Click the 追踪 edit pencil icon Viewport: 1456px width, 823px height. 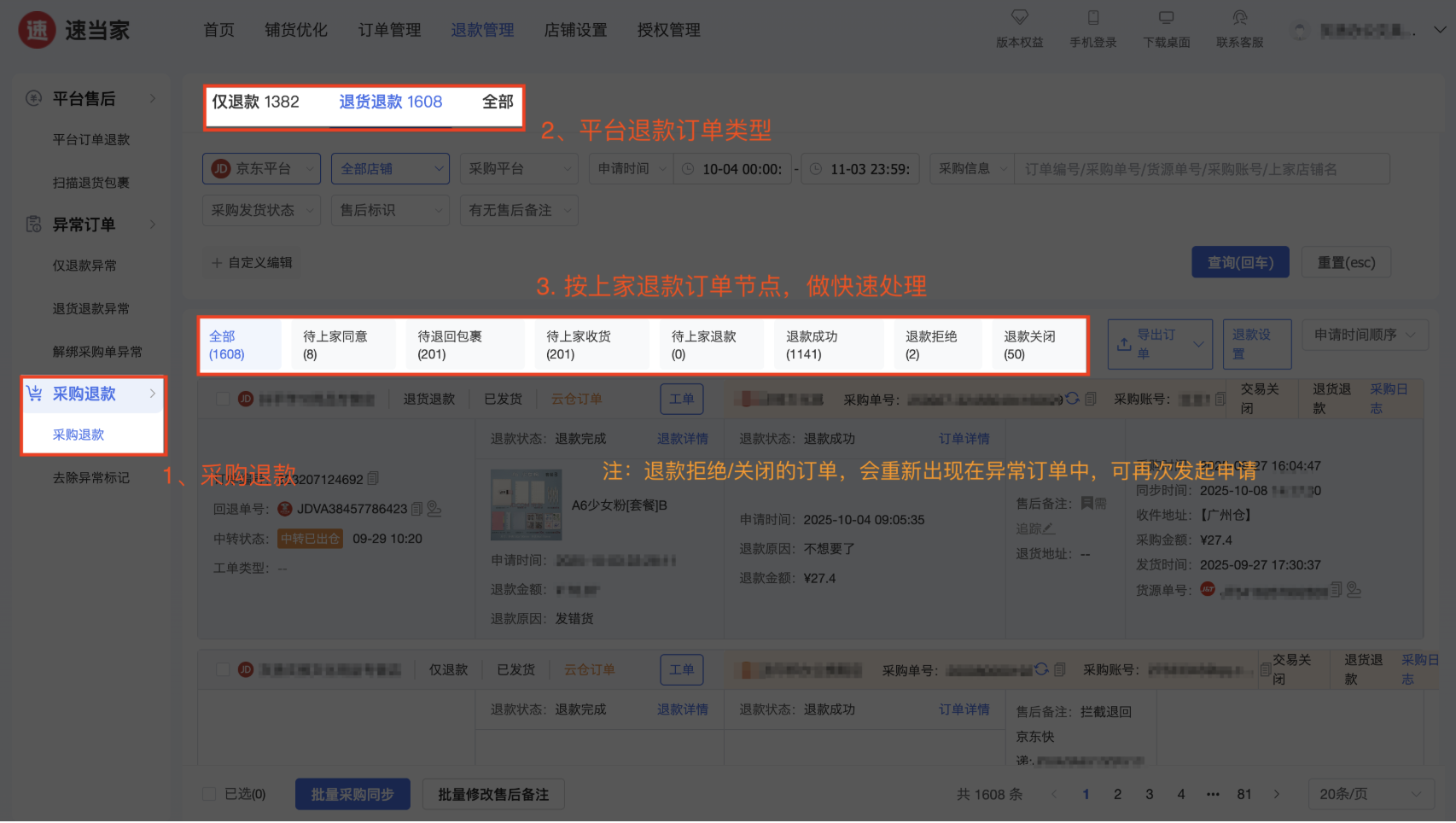[1048, 529]
